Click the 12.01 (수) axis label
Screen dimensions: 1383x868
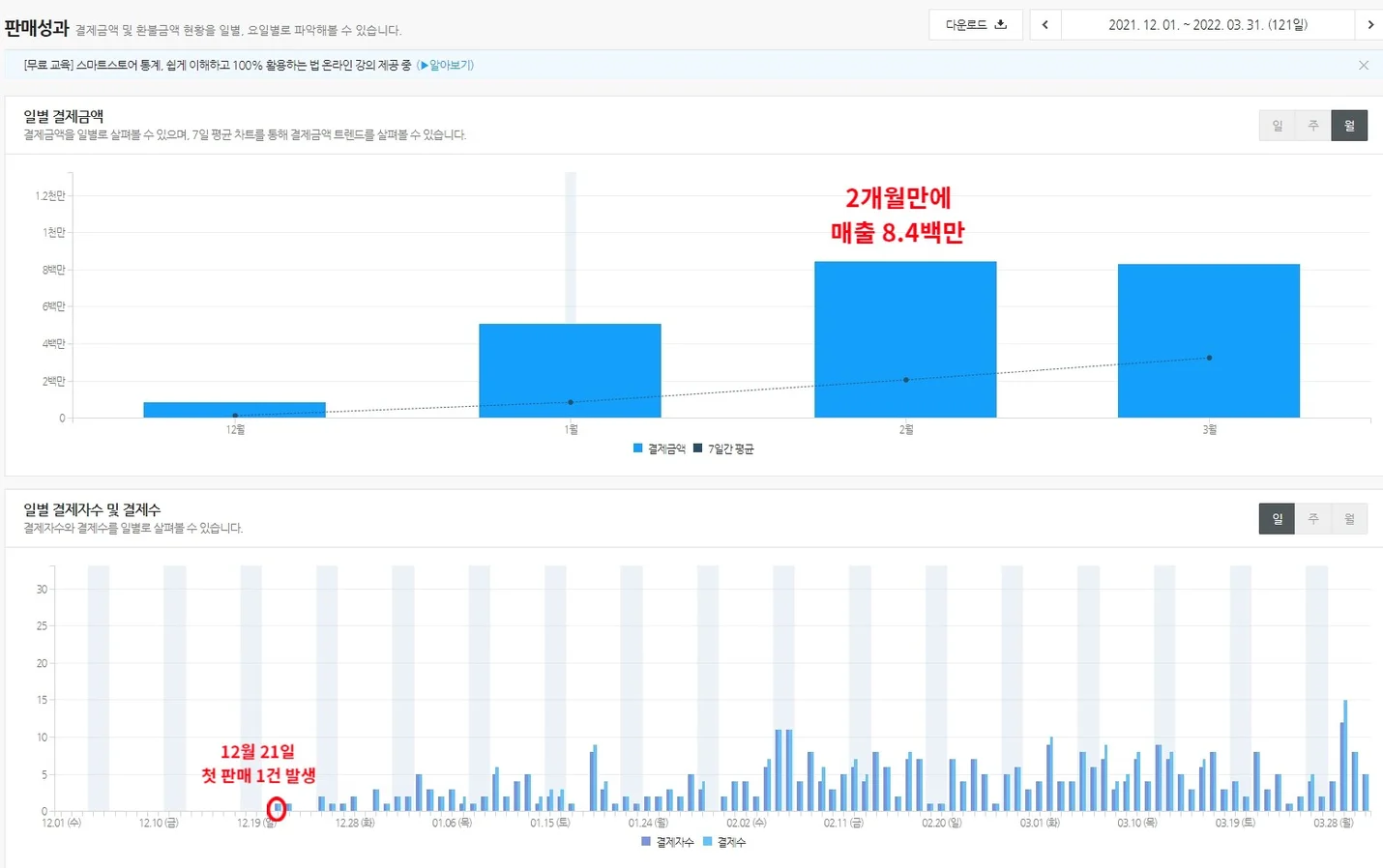coord(61,823)
